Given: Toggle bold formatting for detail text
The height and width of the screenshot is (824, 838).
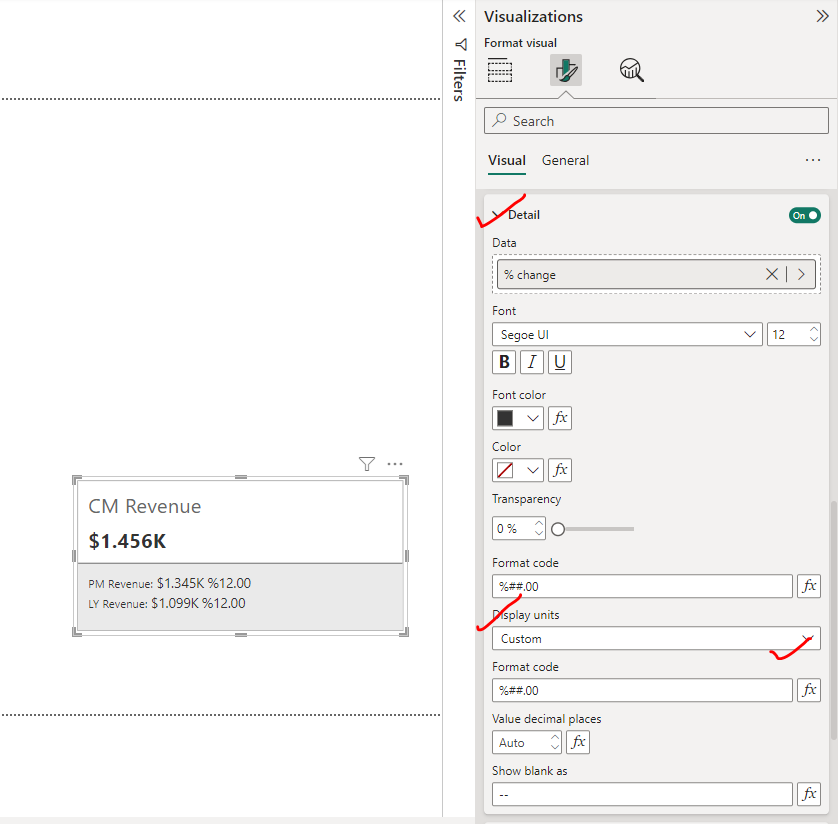Looking at the screenshot, I should pos(504,362).
